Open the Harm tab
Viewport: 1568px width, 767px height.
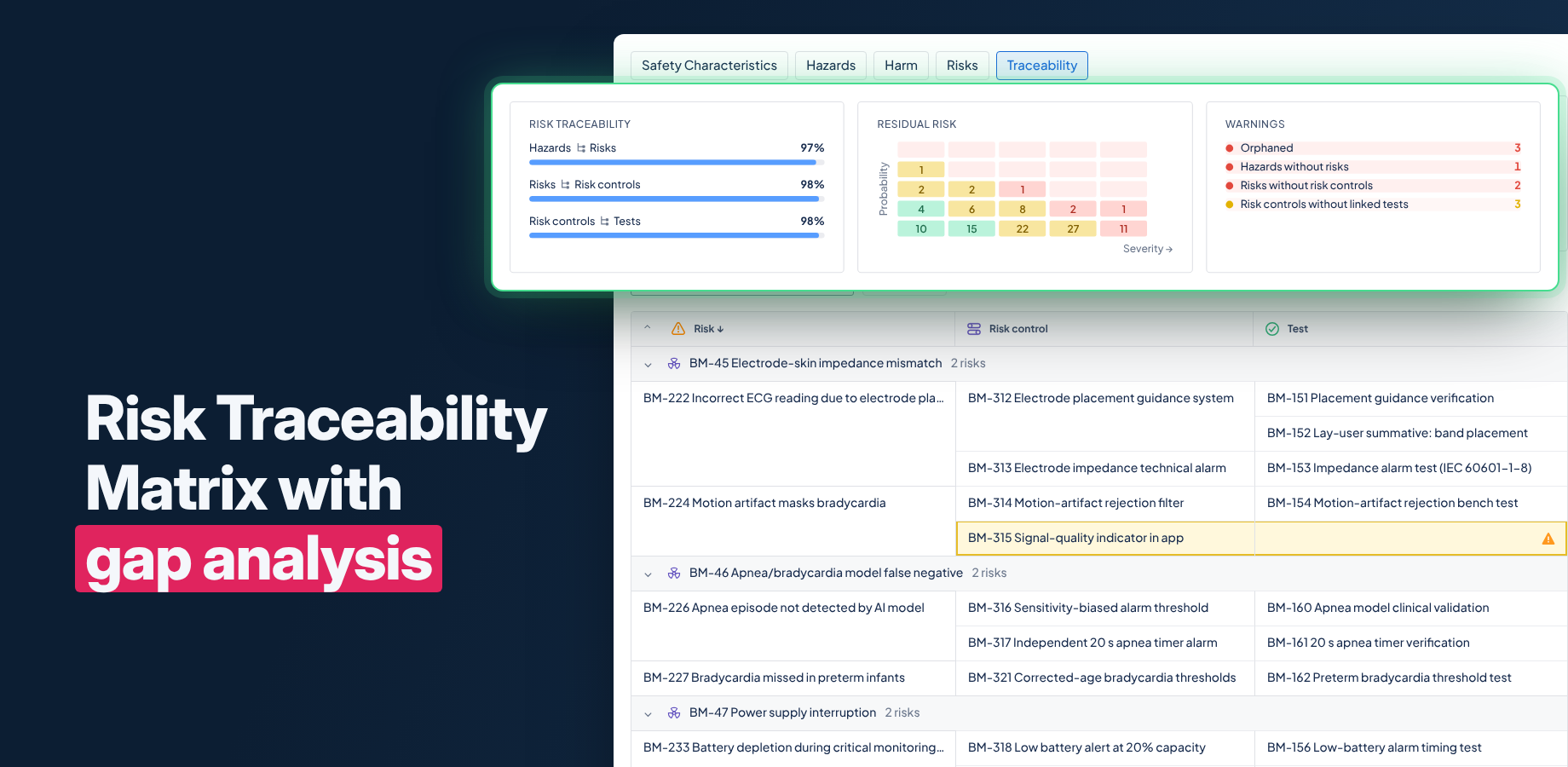(x=901, y=66)
